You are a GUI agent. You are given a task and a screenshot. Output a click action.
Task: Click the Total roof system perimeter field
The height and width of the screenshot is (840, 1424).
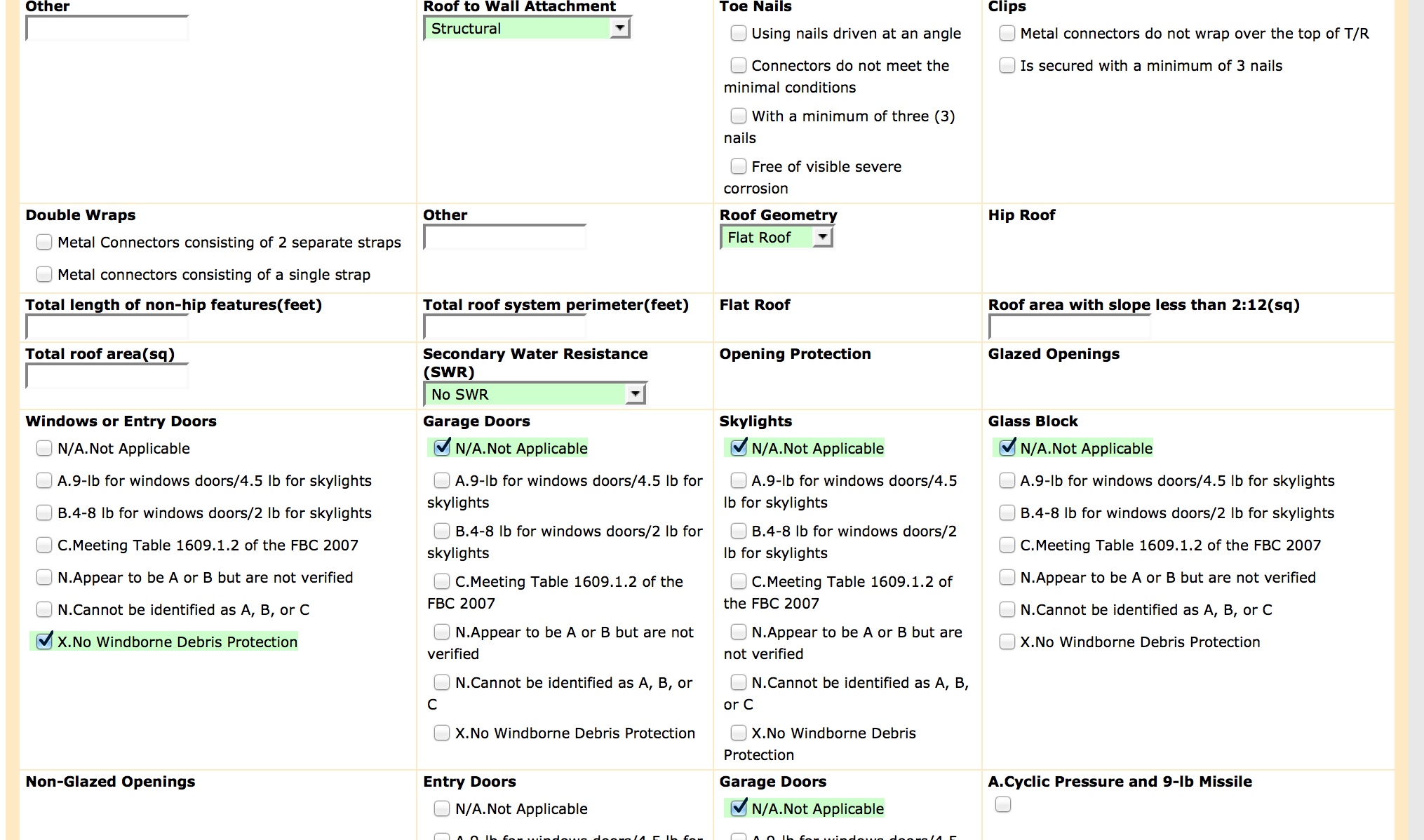coord(504,326)
